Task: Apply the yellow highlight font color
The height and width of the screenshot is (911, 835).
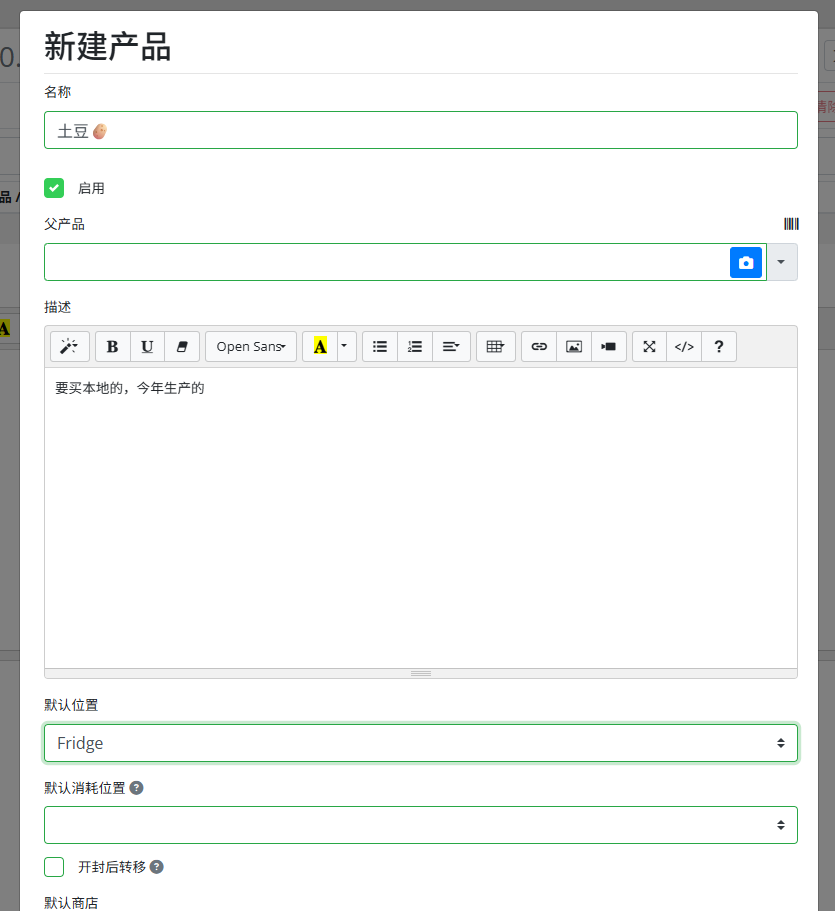Action: coord(320,347)
